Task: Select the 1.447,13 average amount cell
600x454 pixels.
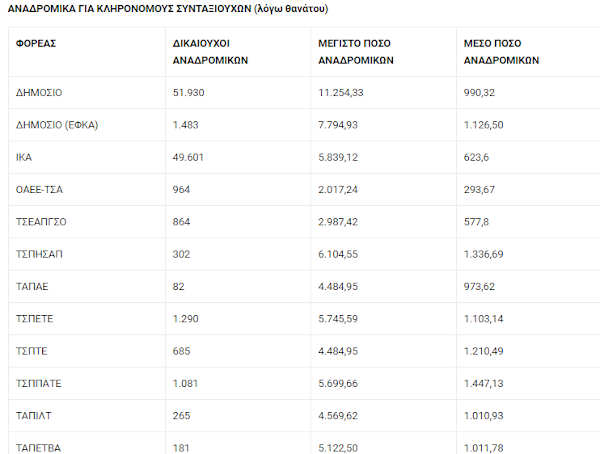Action: pyautogui.click(x=483, y=384)
